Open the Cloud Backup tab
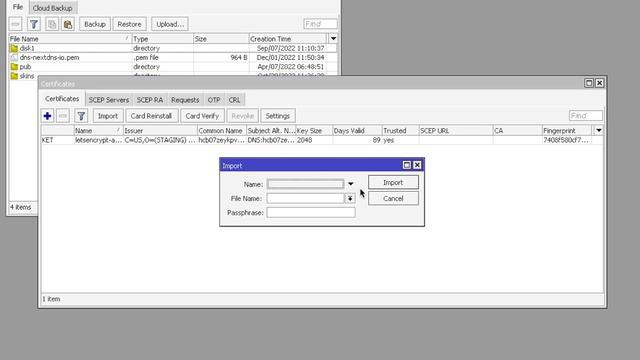Image resolution: width=640 pixels, height=360 pixels. coord(53,8)
